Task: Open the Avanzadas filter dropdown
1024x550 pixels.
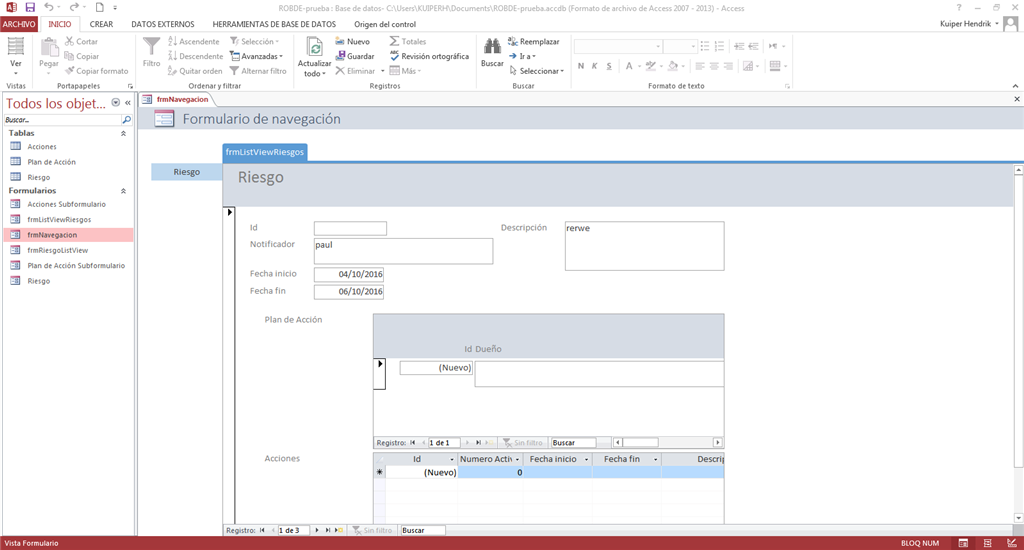Action: coord(257,56)
